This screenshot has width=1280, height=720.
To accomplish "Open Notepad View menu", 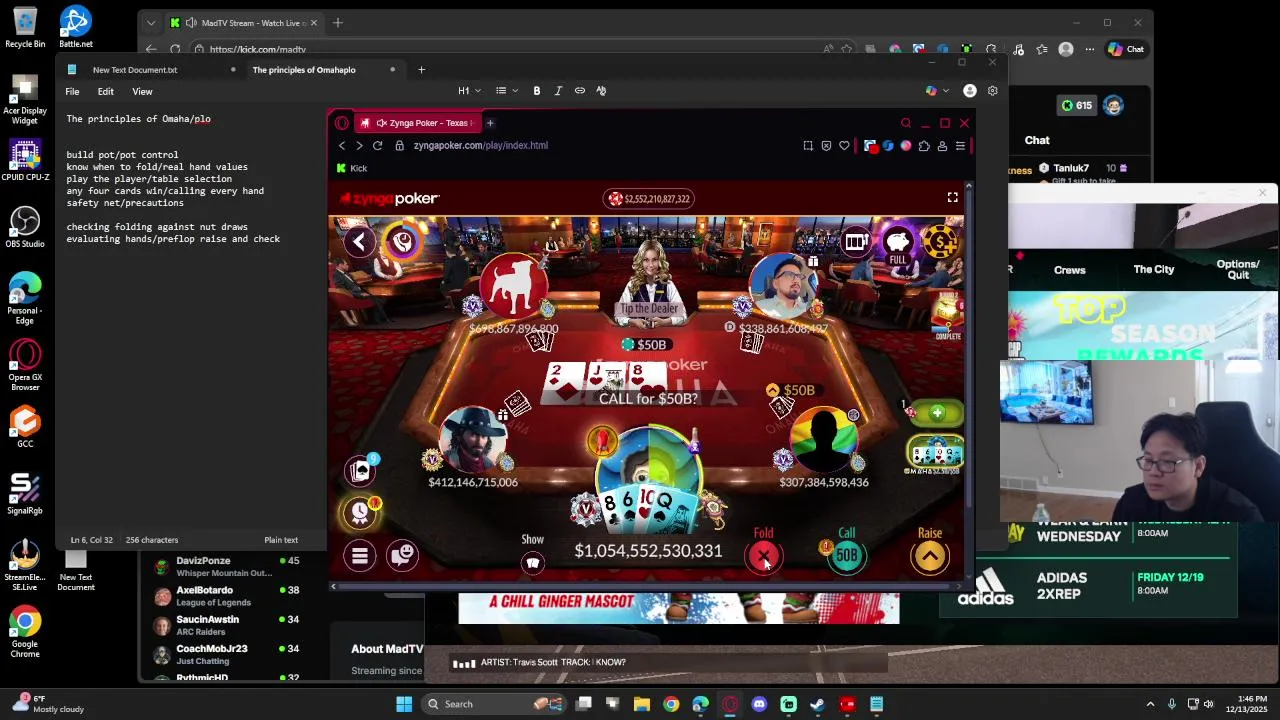I will (x=142, y=91).
